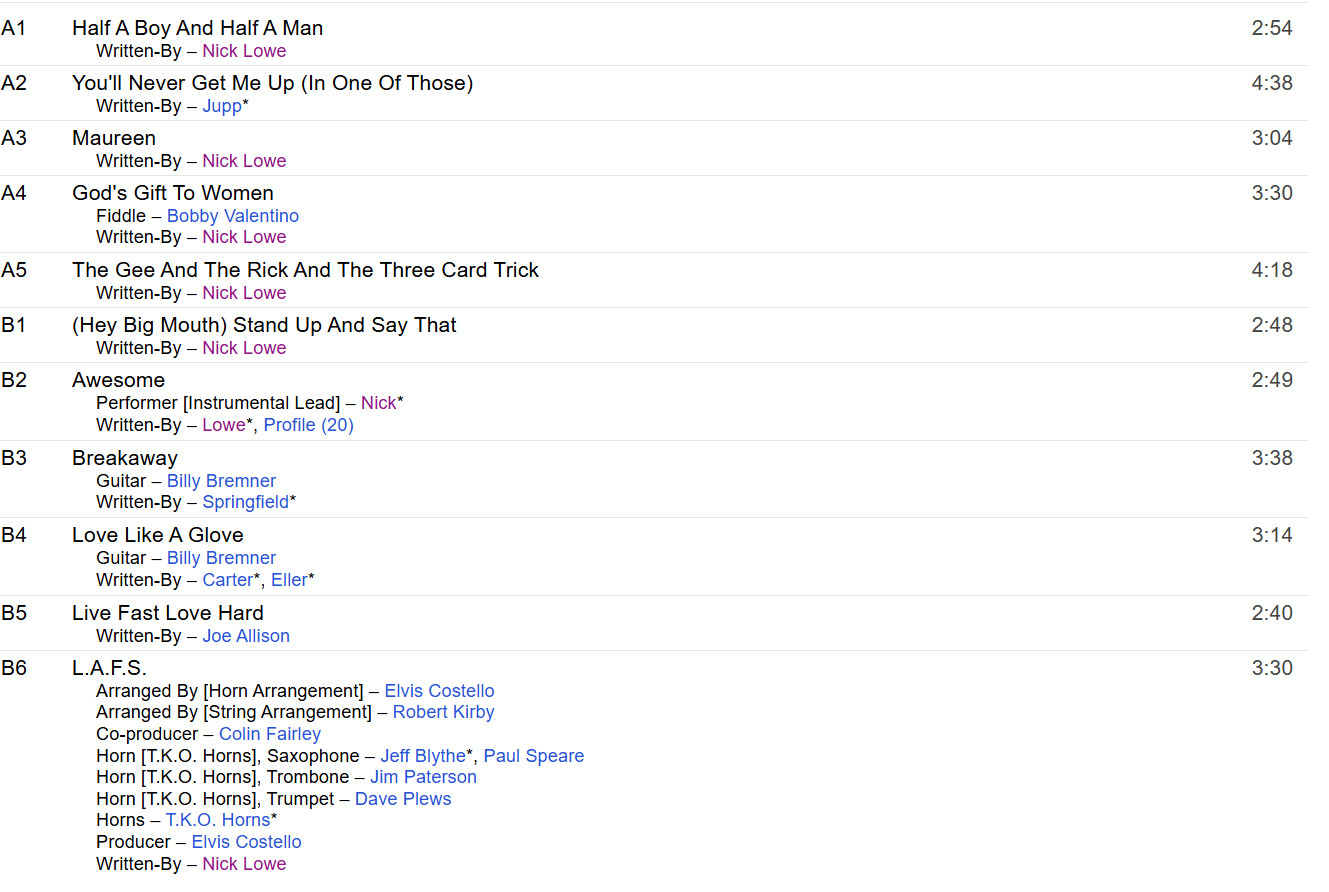The image size is (1329, 892).
Task: Open Bobby Valentino fiddle credit link
Action: 233,216
